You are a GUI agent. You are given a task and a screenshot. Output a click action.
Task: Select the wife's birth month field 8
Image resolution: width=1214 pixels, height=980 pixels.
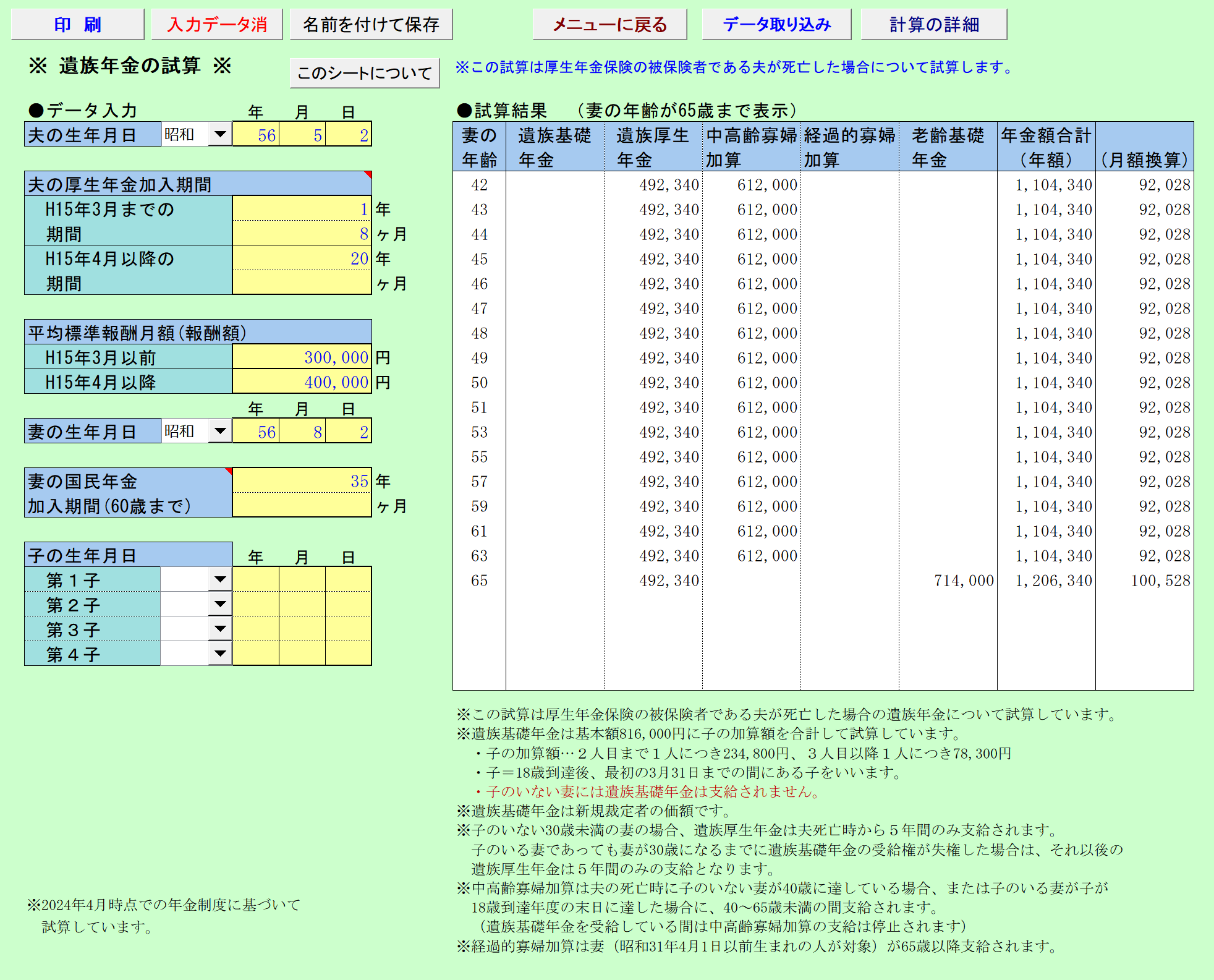coord(302,431)
